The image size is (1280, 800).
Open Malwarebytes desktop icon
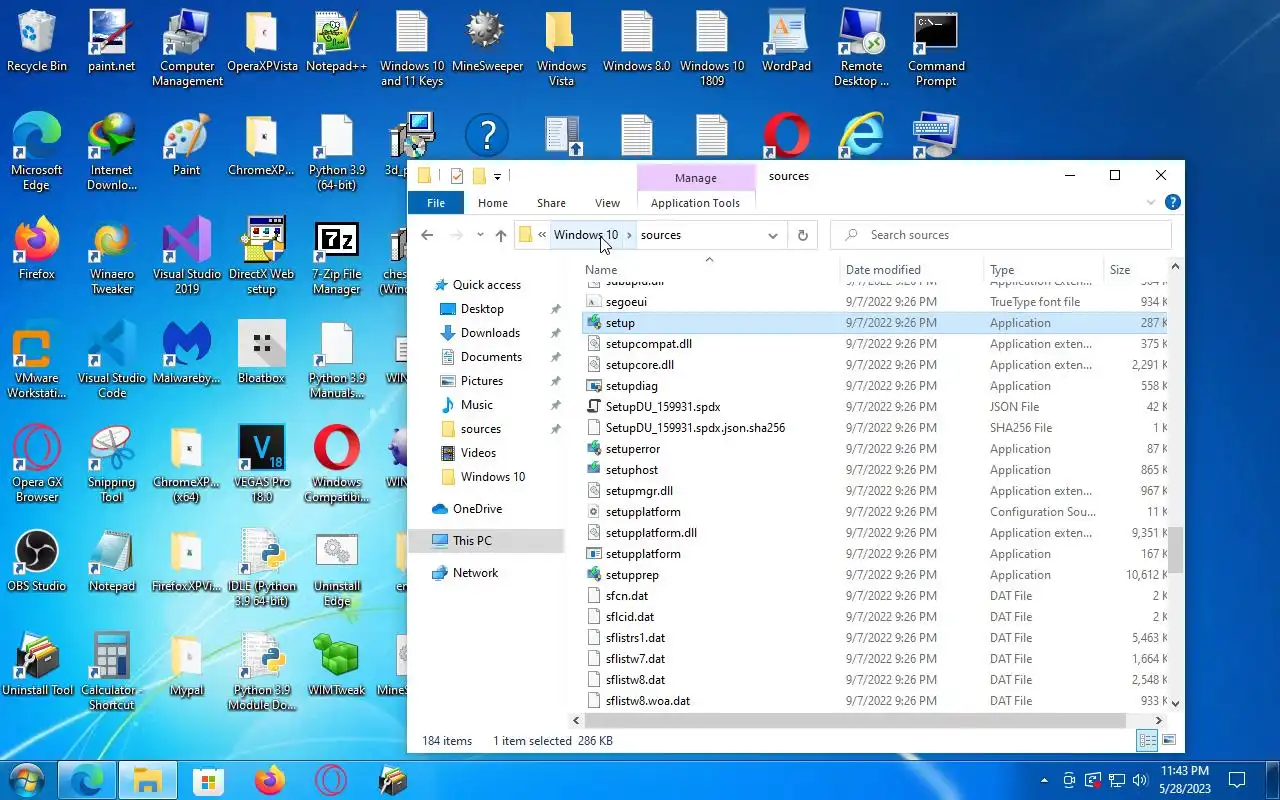coord(187,353)
